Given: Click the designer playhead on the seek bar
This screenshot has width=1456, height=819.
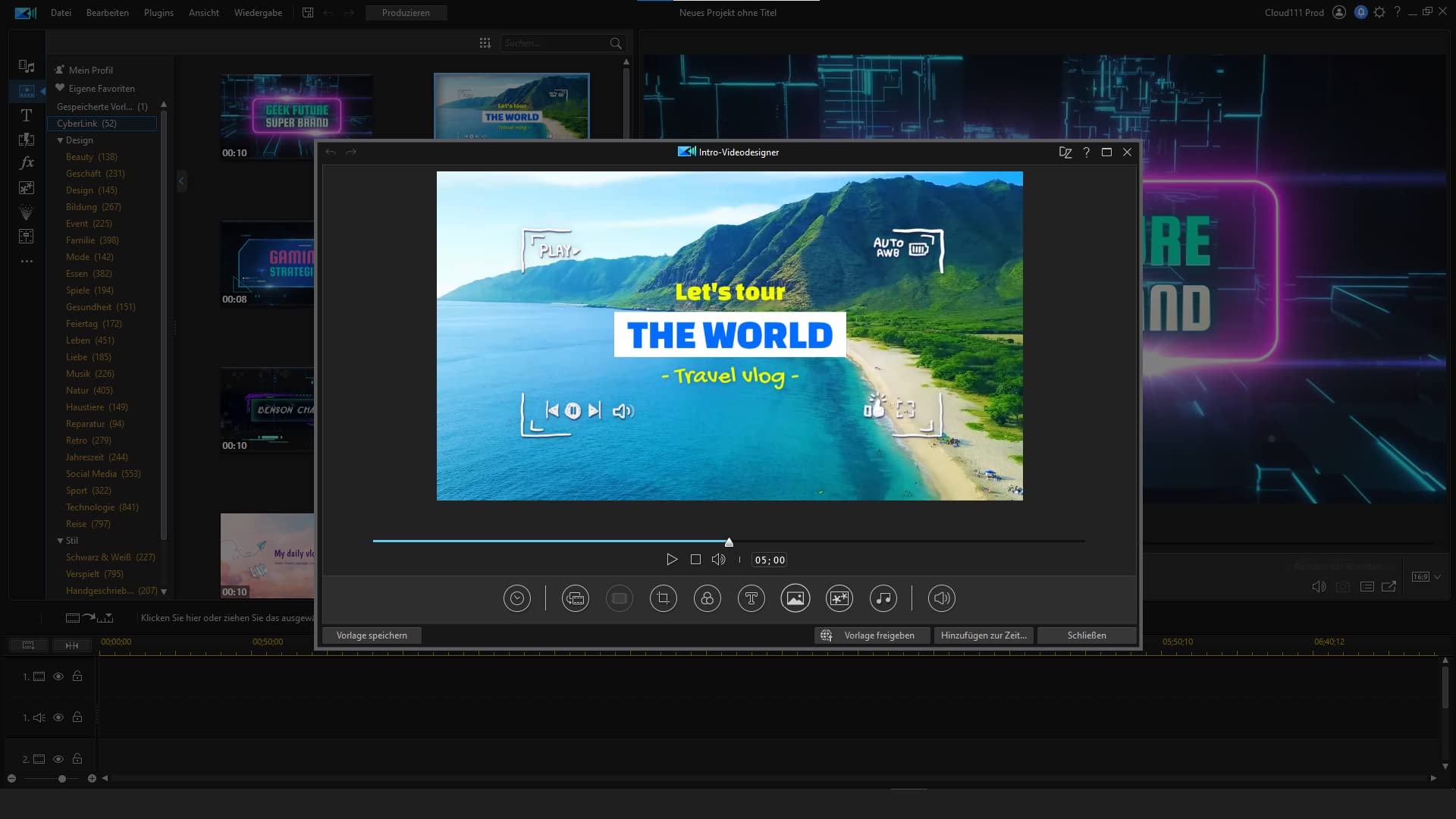Looking at the screenshot, I should [729, 542].
